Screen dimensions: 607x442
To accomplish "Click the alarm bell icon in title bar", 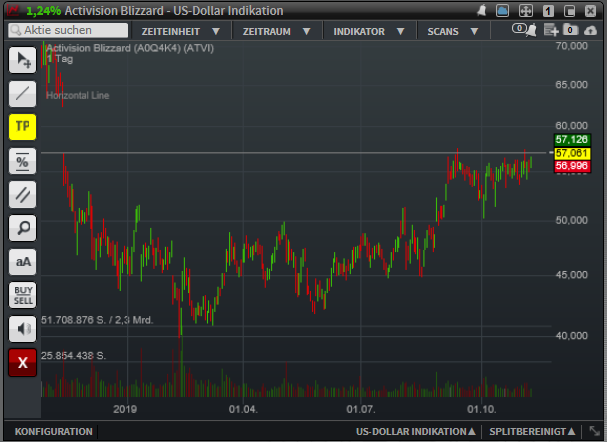I will coord(482,10).
